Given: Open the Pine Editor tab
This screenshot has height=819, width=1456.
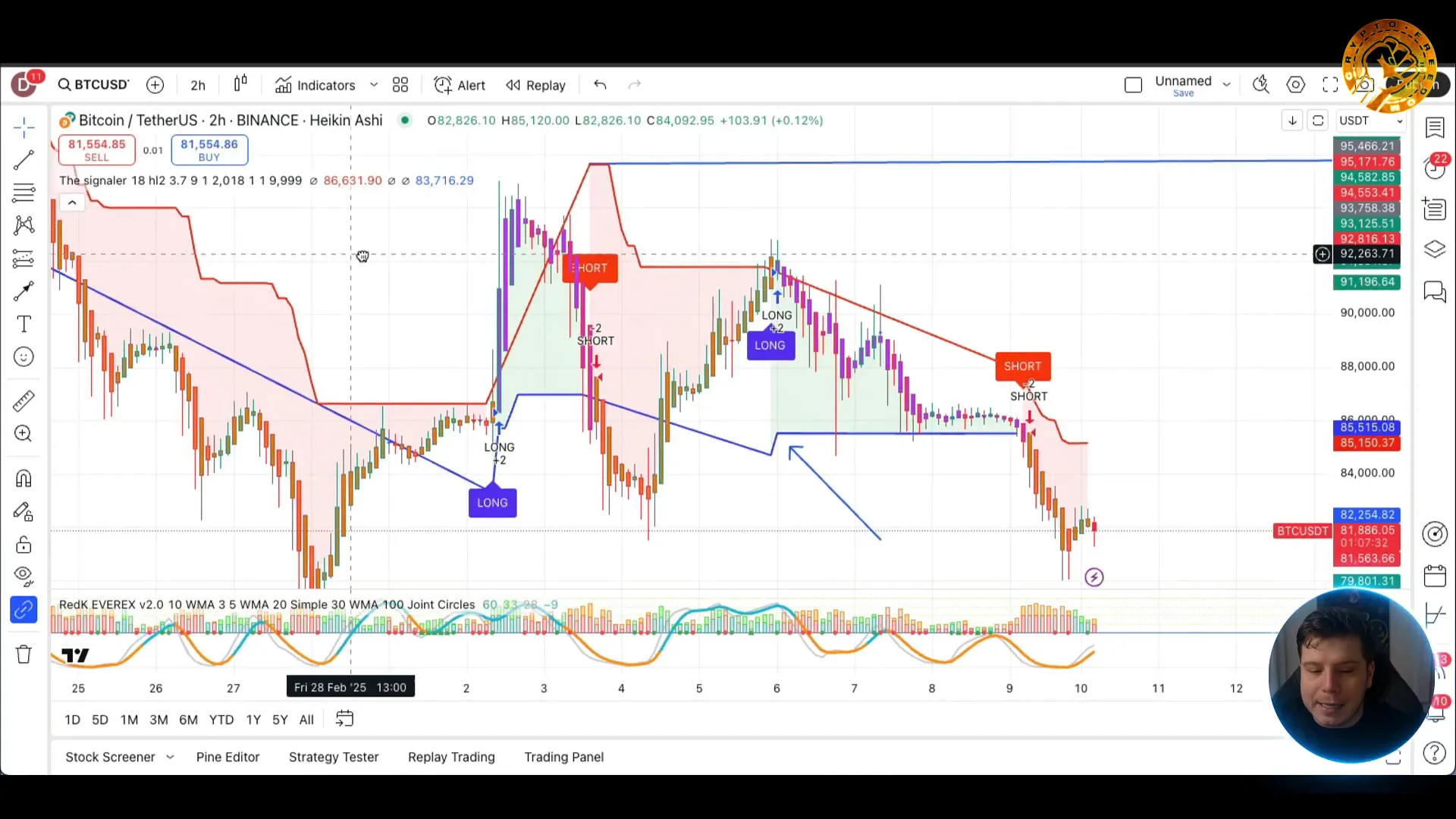Looking at the screenshot, I should [227, 757].
